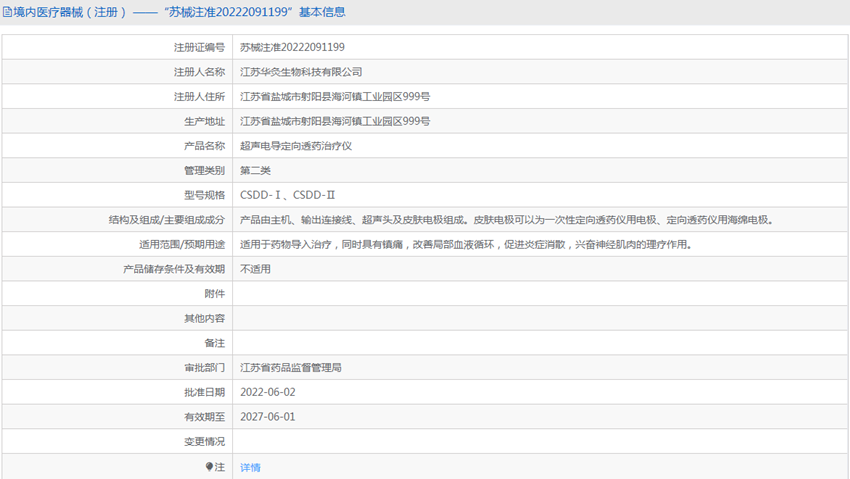Viewport: 850px width, 479px height.
Task: Select registration number value 苏械注准20222091199 in table
Action: (292, 47)
